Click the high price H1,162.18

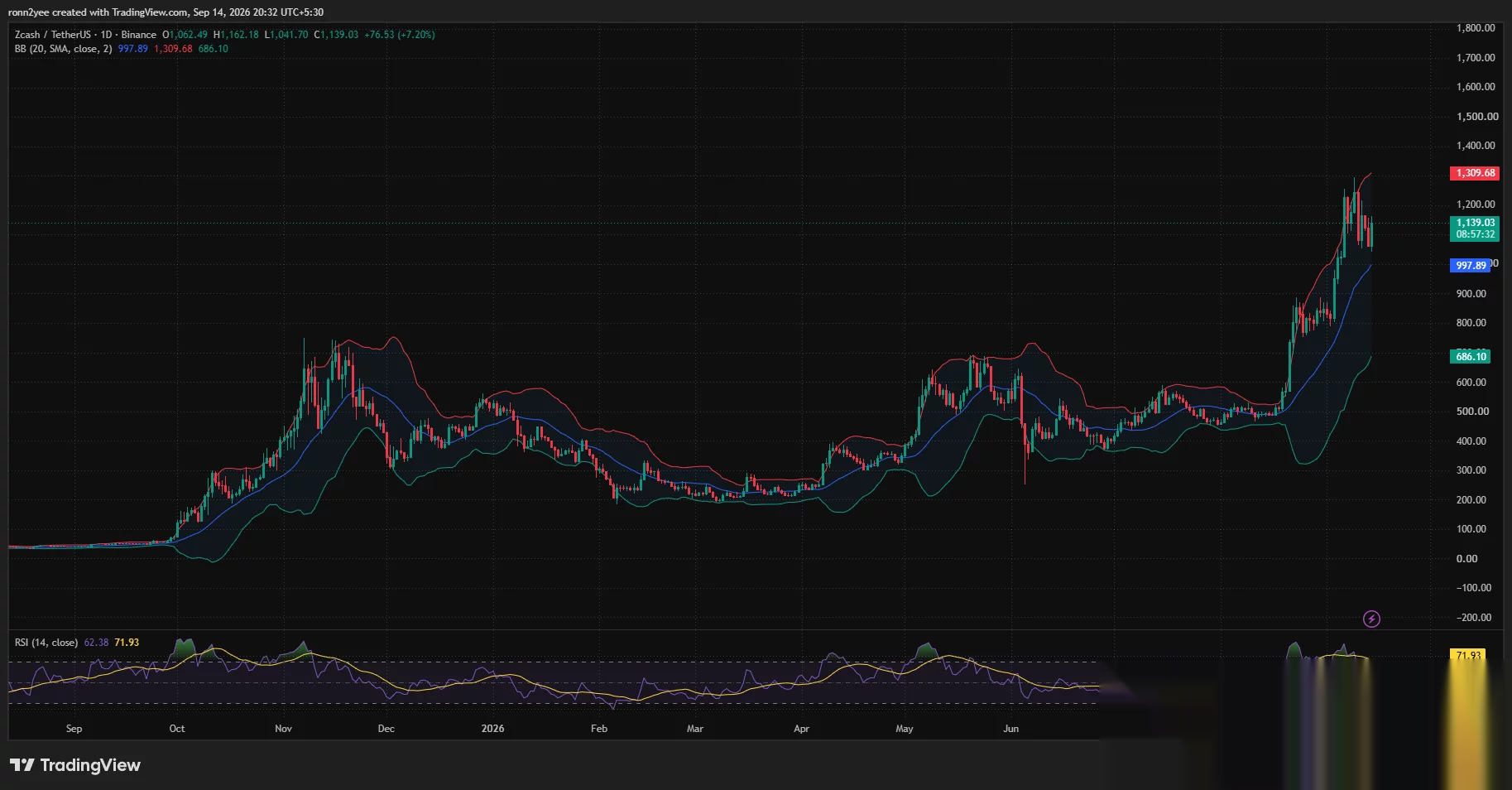236,35
